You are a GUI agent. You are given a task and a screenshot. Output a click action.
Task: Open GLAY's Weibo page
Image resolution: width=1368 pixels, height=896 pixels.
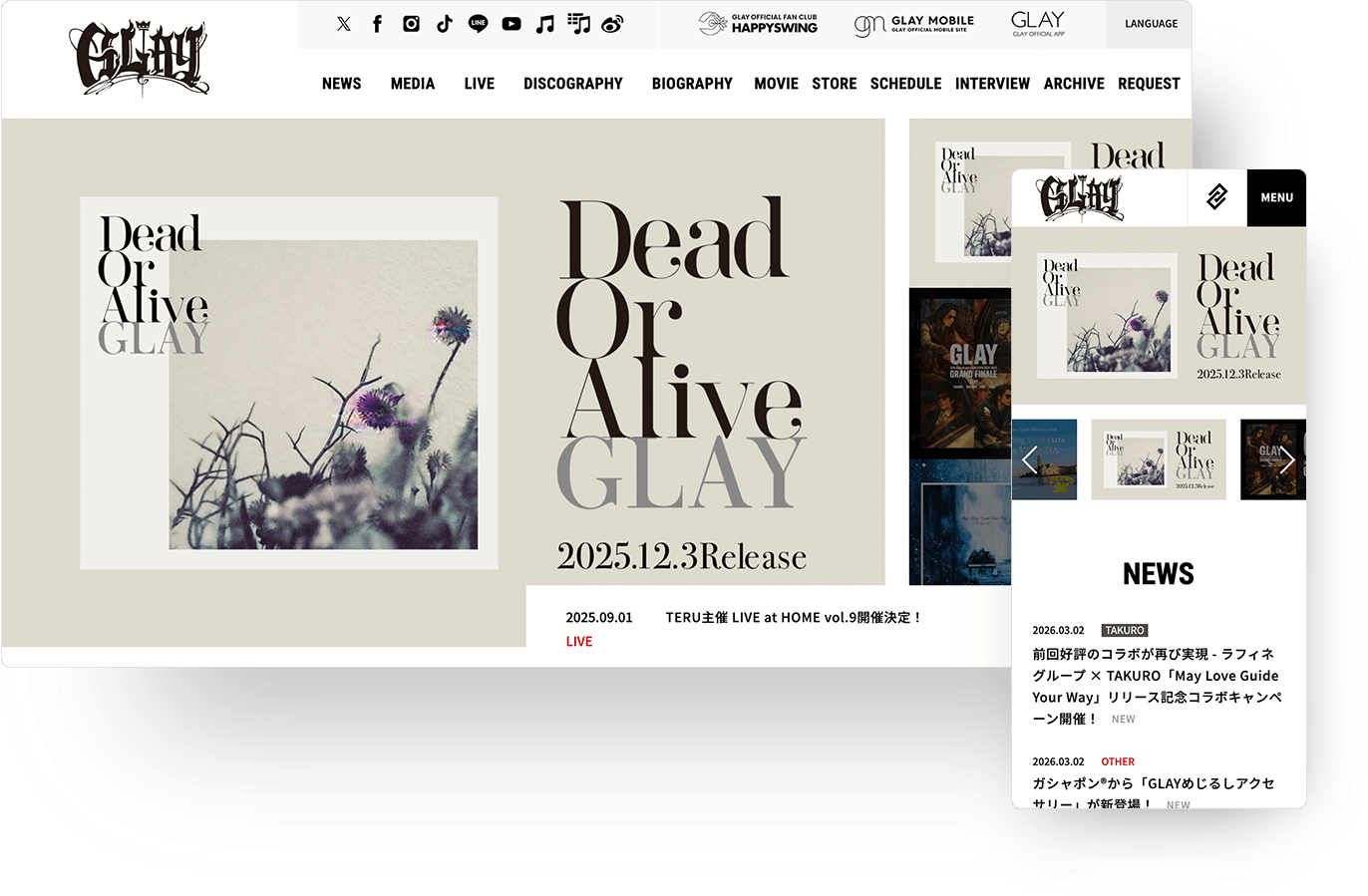(612, 23)
